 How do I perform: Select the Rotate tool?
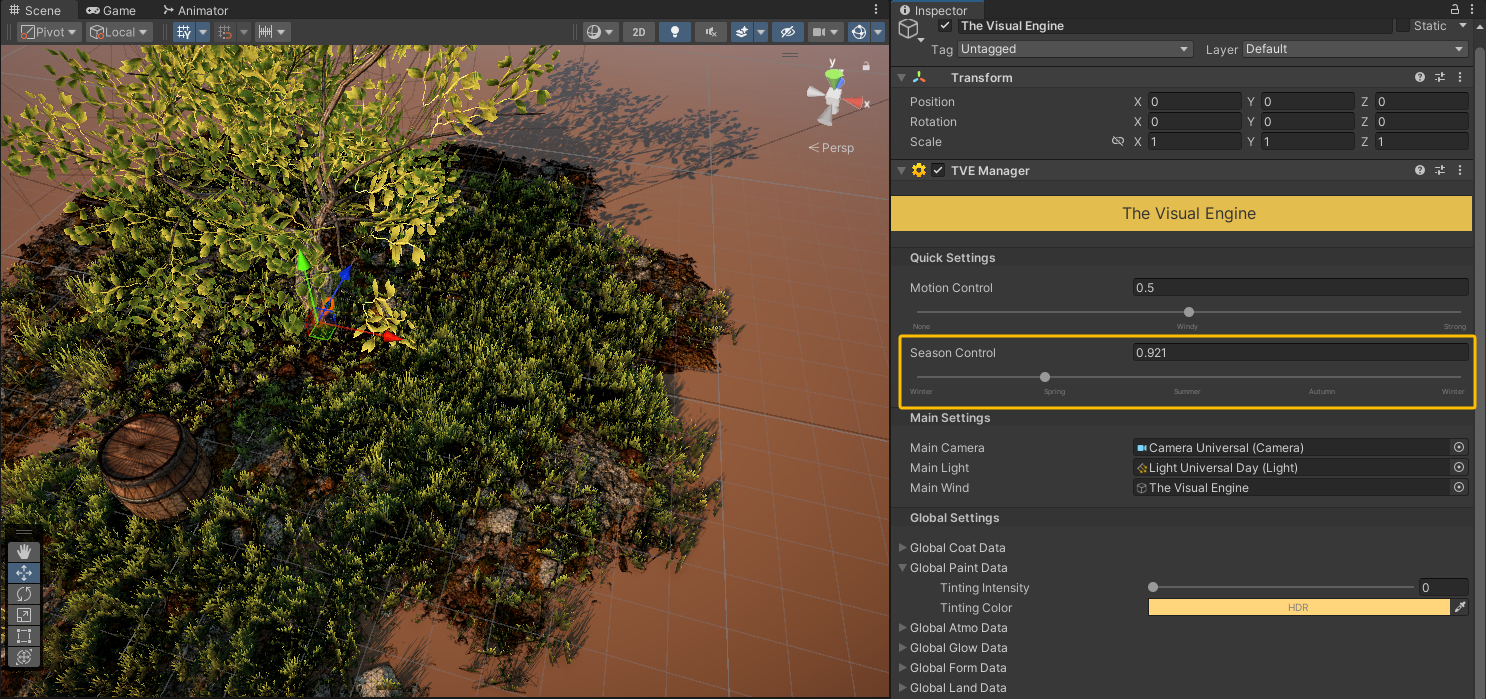[x=25, y=594]
